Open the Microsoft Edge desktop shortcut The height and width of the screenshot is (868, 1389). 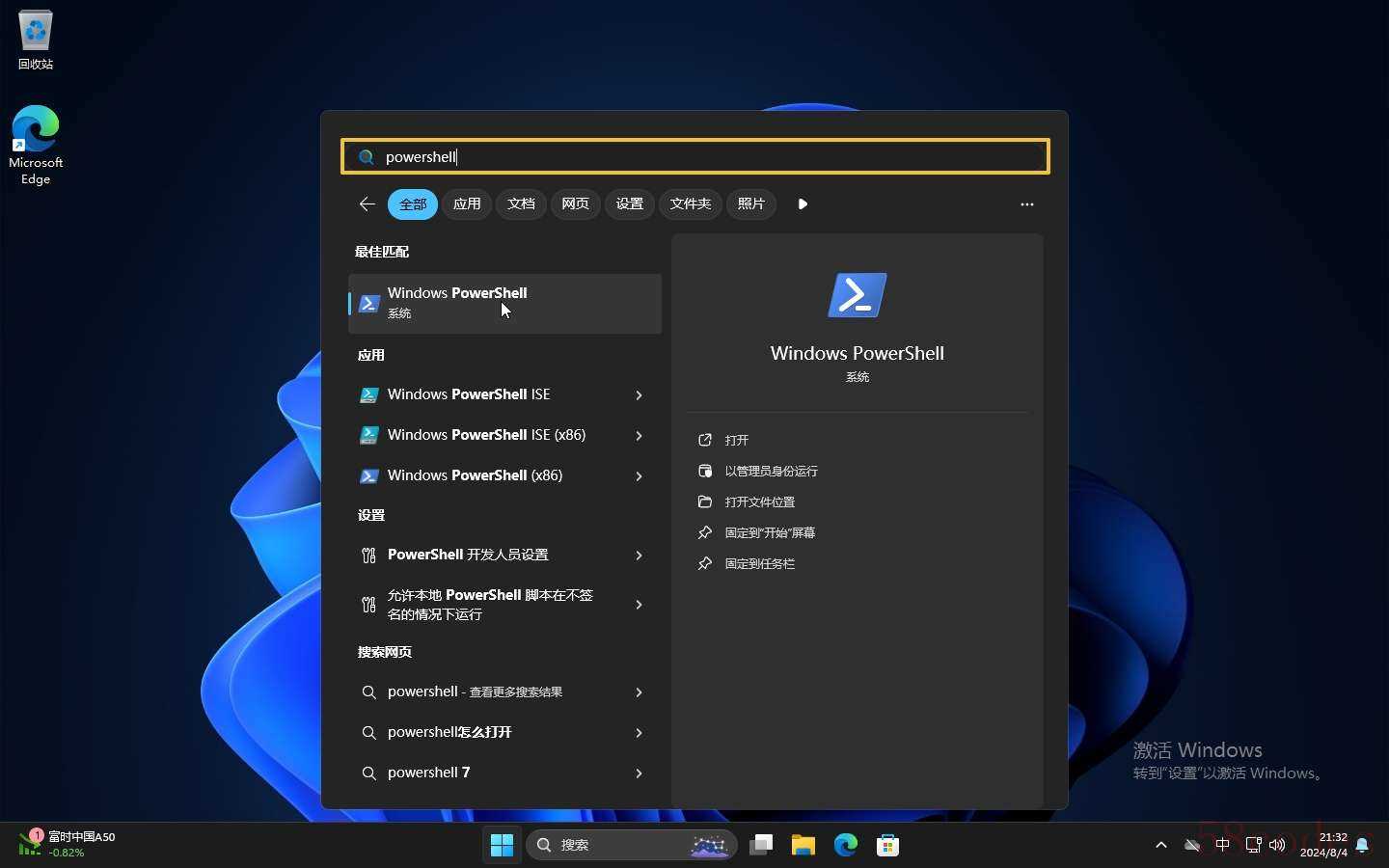coord(36,145)
